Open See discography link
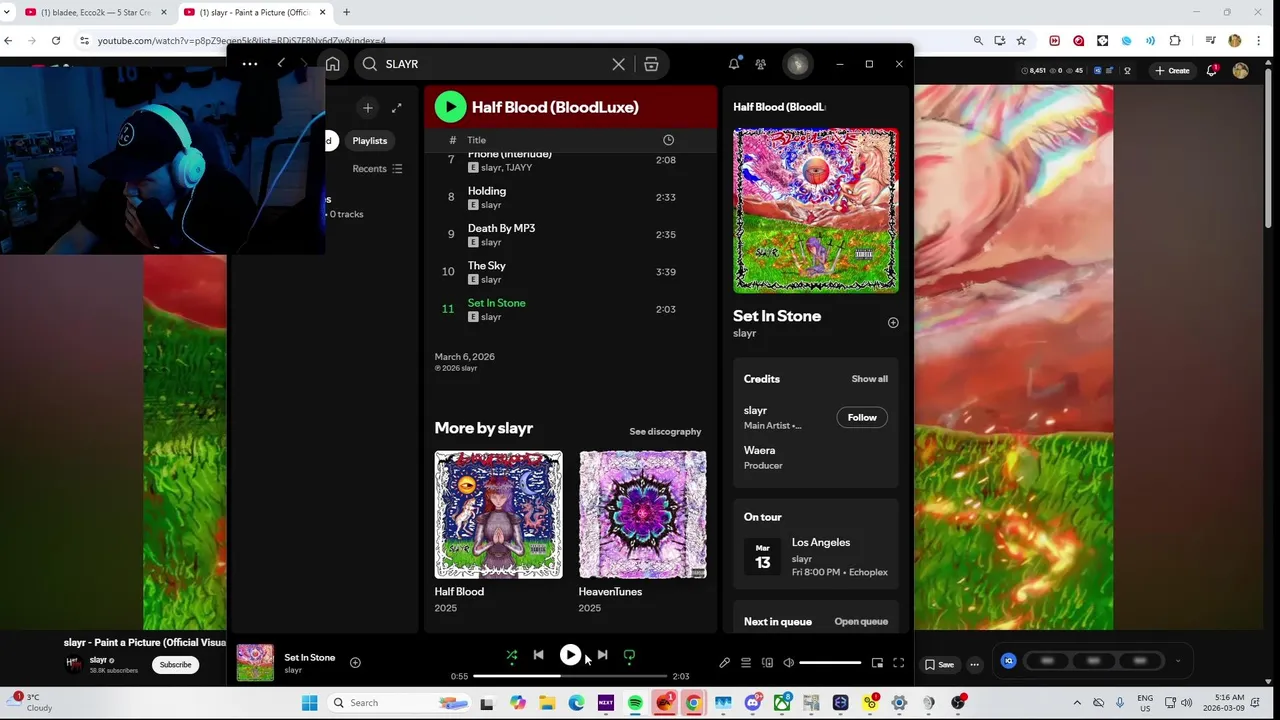 (665, 432)
